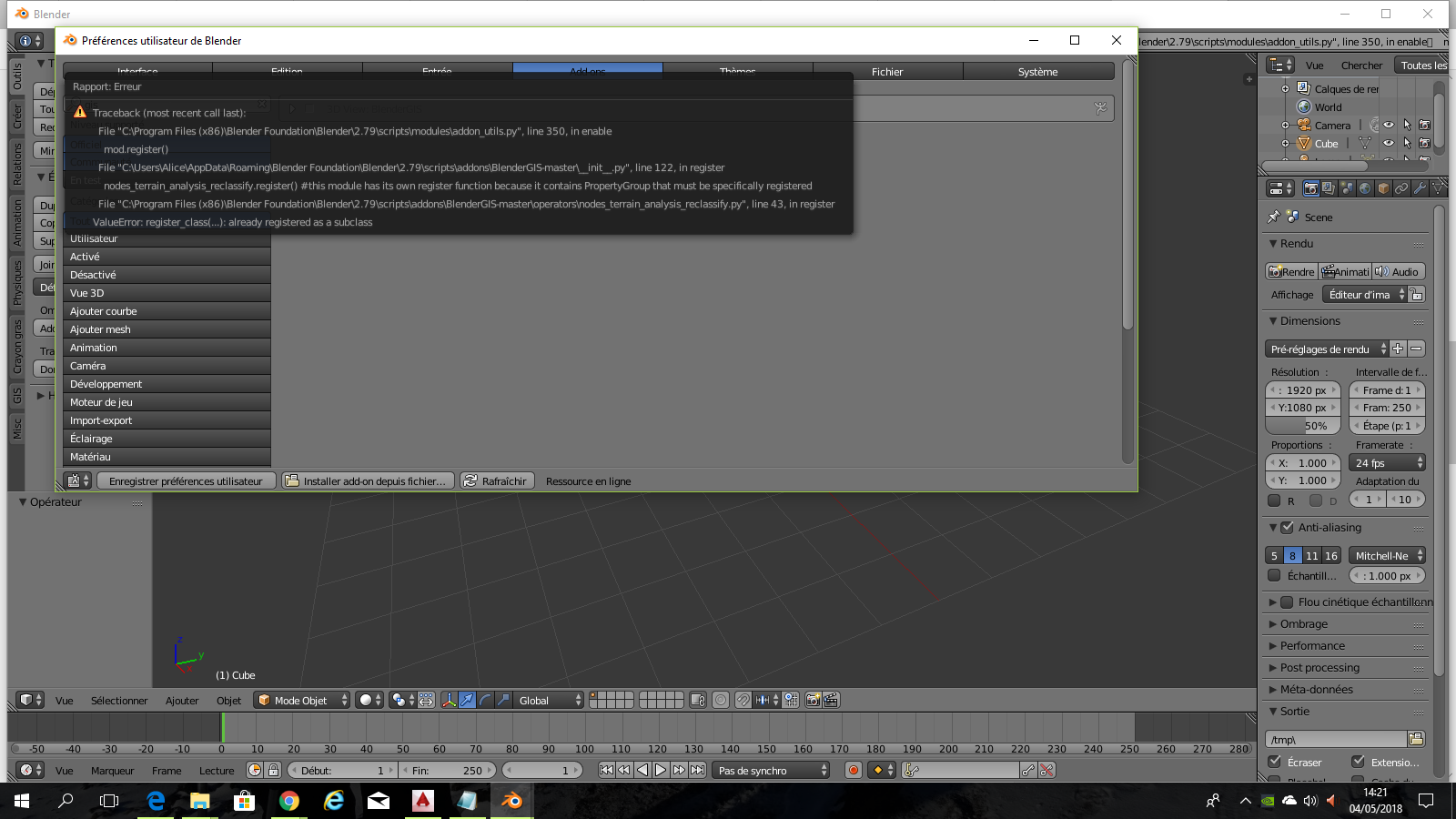Click the scale manipulator icon
The height and width of the screenshot is (819, 1456).
tap(503, 700)
